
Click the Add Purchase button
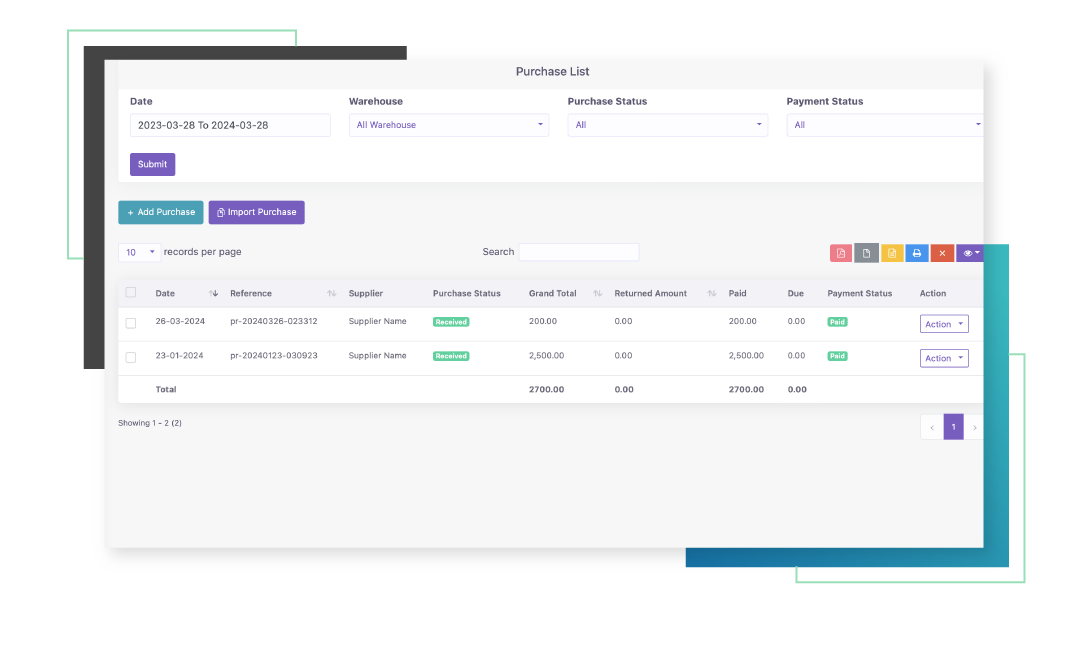pos(161,212)
